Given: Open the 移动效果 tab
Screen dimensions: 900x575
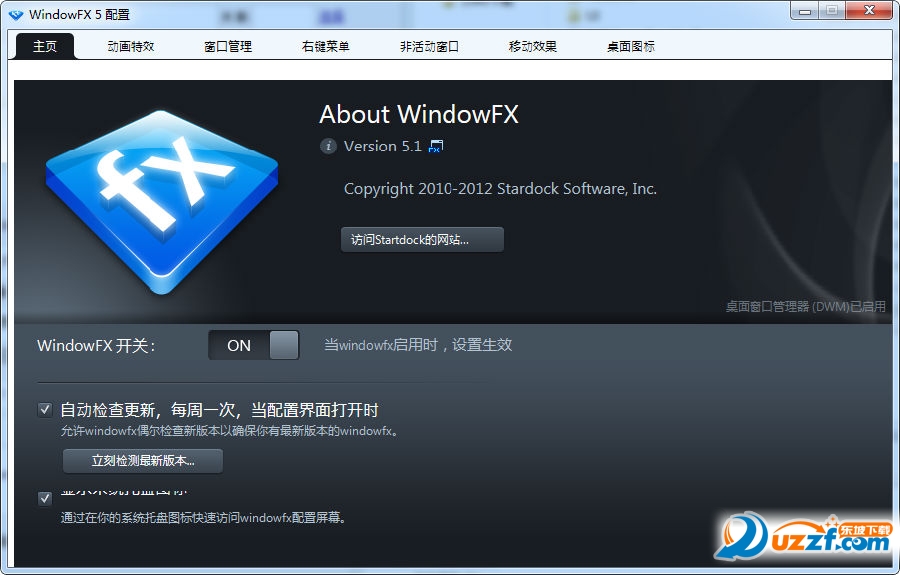Looking at the screenshot, I should point(533,46).
